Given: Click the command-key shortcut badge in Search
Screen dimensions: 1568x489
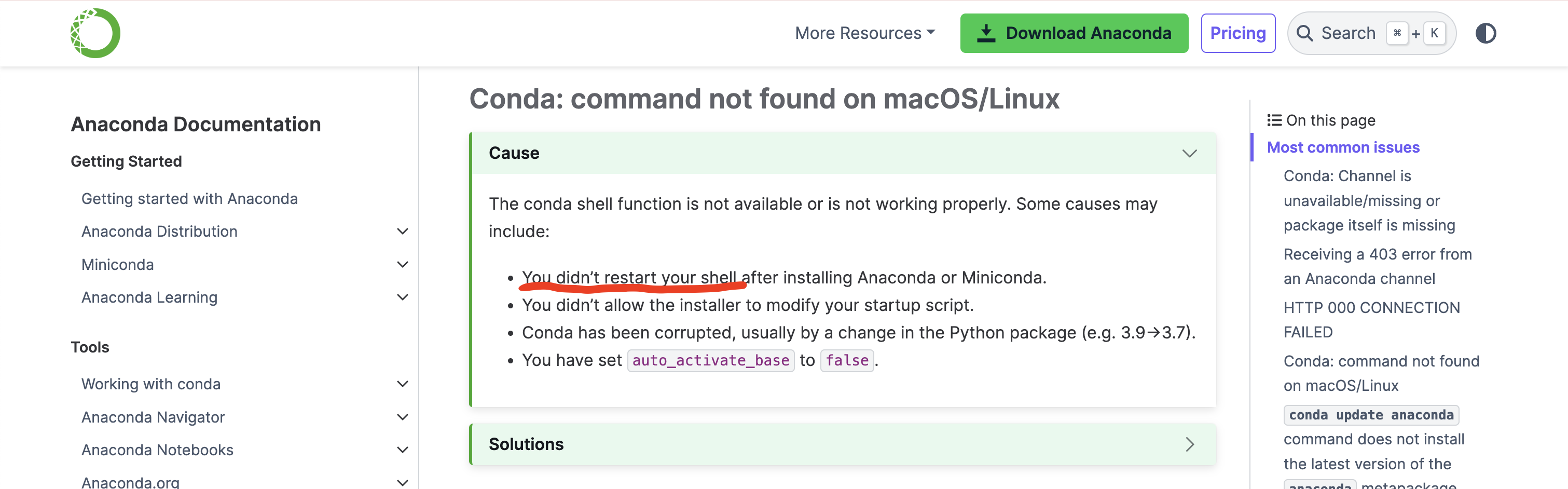Looking at the screenshot, I should pos(1396,33).
